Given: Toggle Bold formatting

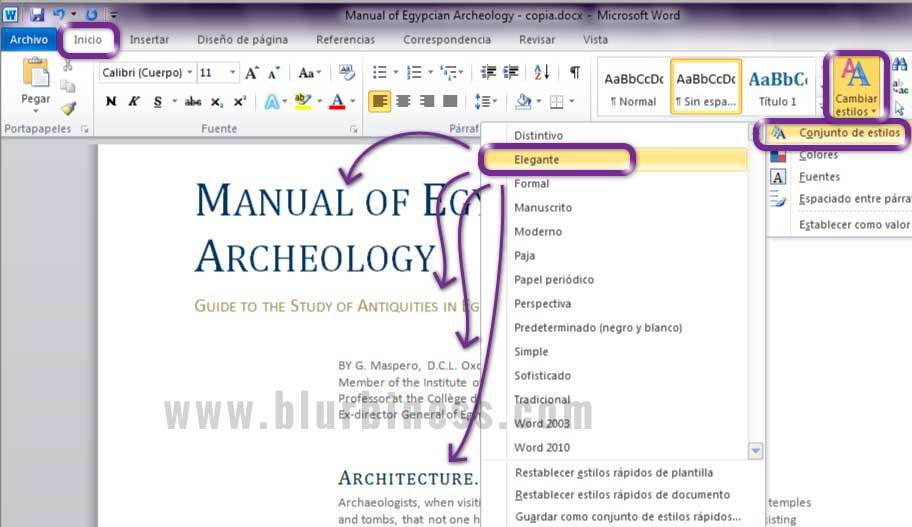Looking at the screenshot, I should (111, 102).
